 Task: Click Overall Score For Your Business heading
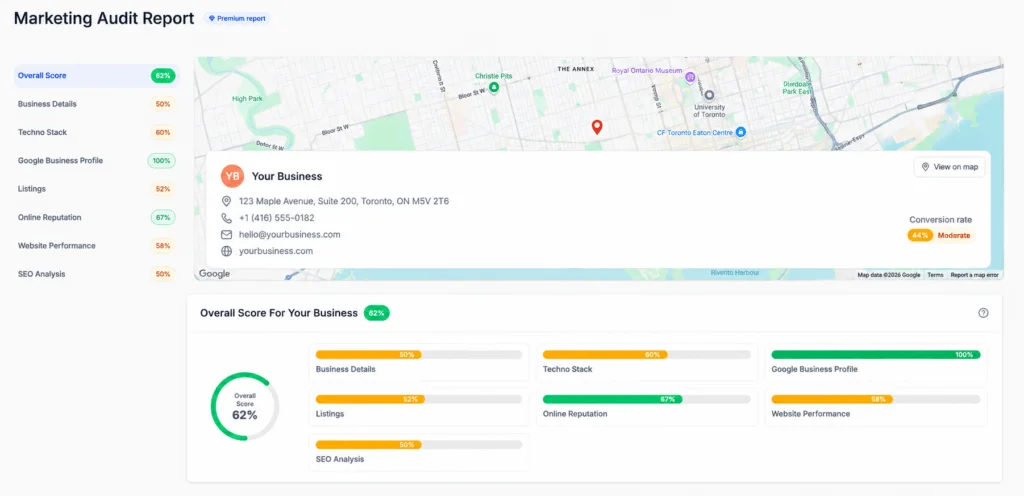click(279, 313)
